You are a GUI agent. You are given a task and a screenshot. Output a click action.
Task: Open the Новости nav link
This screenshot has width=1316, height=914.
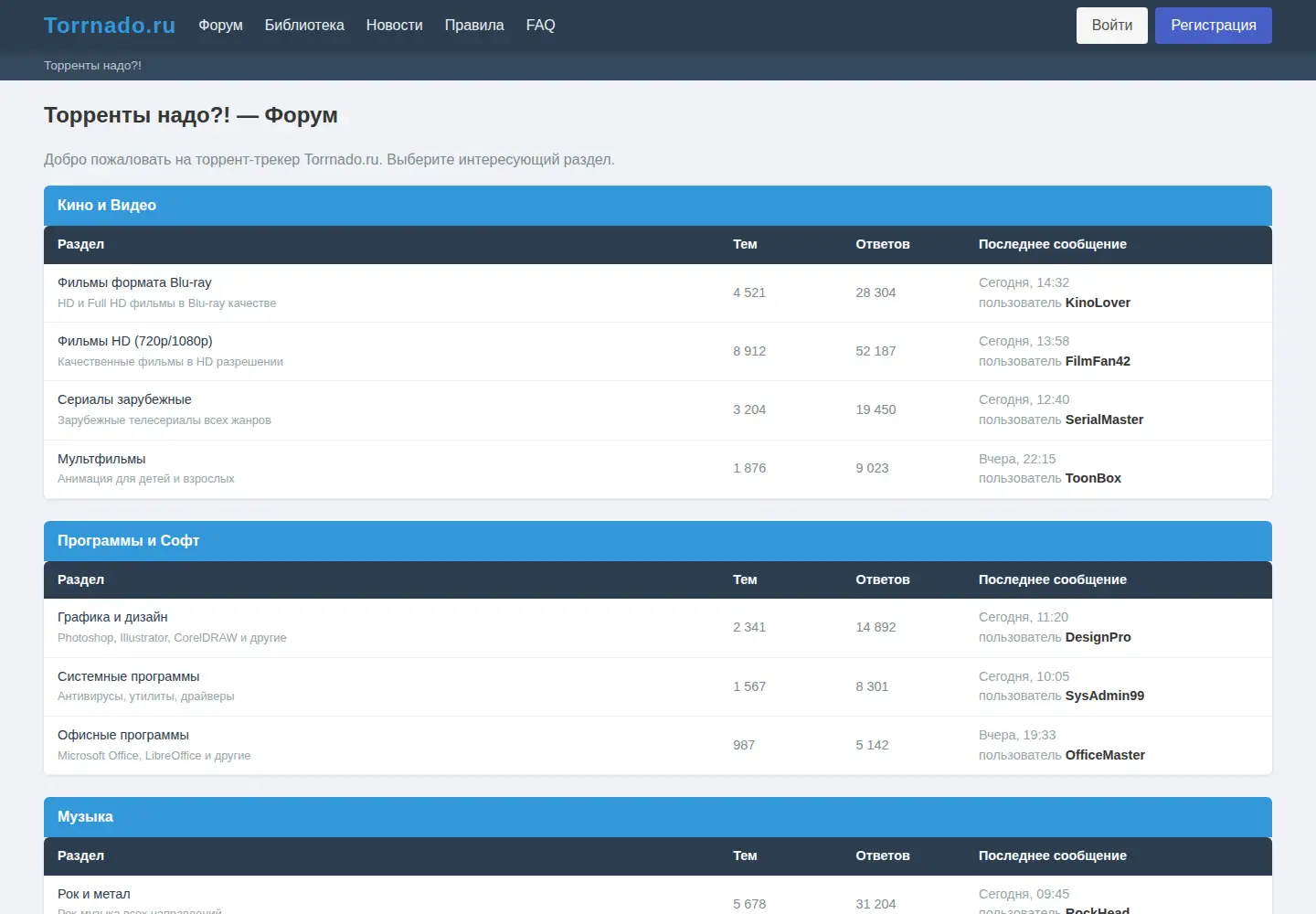[395, 26]
